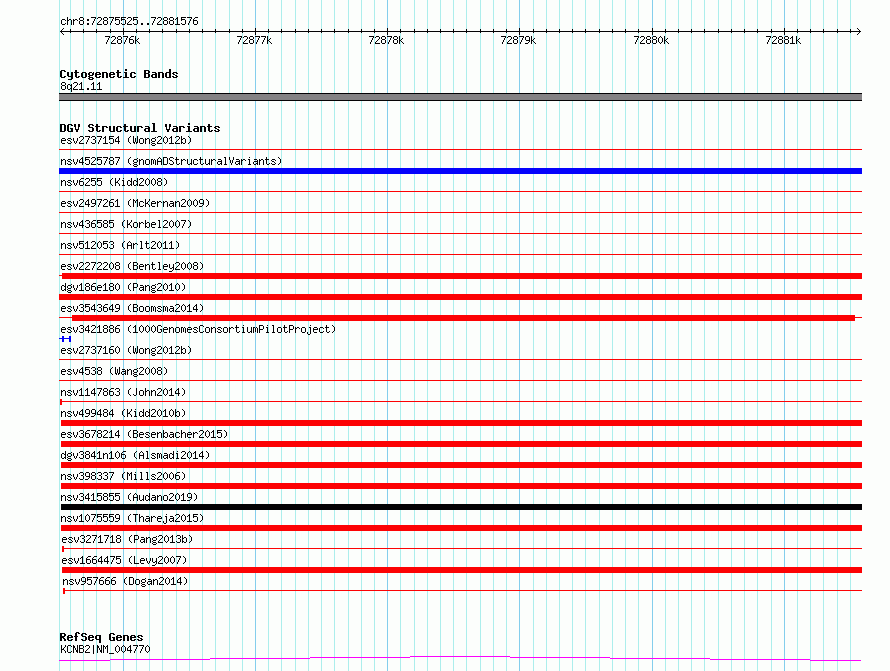Open variant nsv1147863 (John2014)
The width and height of the screenshot is (890, 671).
click(x=123, y=392)
